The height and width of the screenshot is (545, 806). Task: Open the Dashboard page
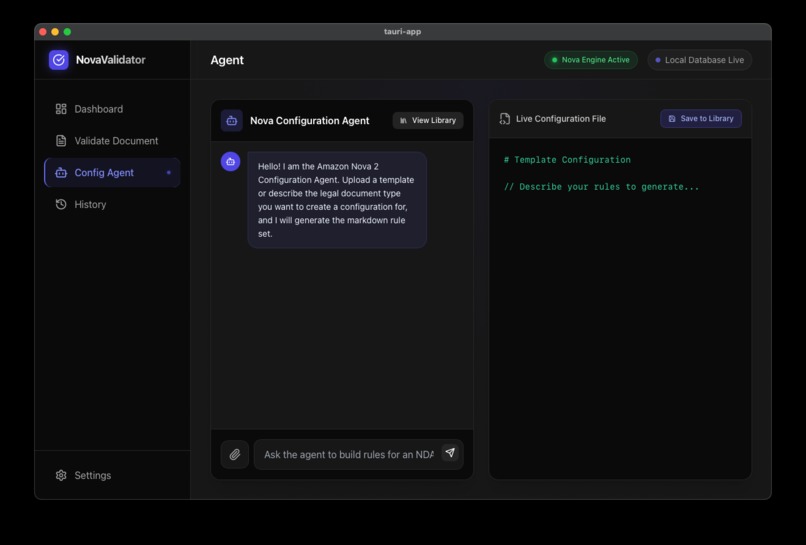pos(112,109)
